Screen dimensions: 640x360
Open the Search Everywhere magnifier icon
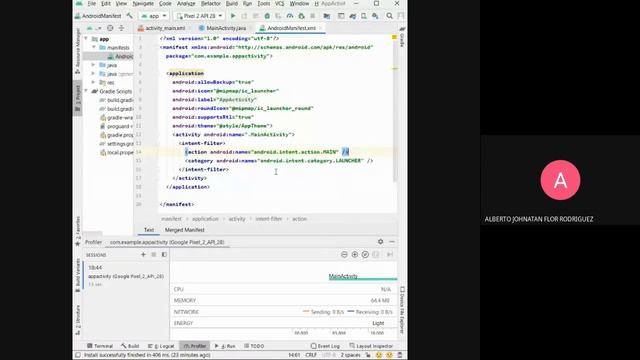389,16
